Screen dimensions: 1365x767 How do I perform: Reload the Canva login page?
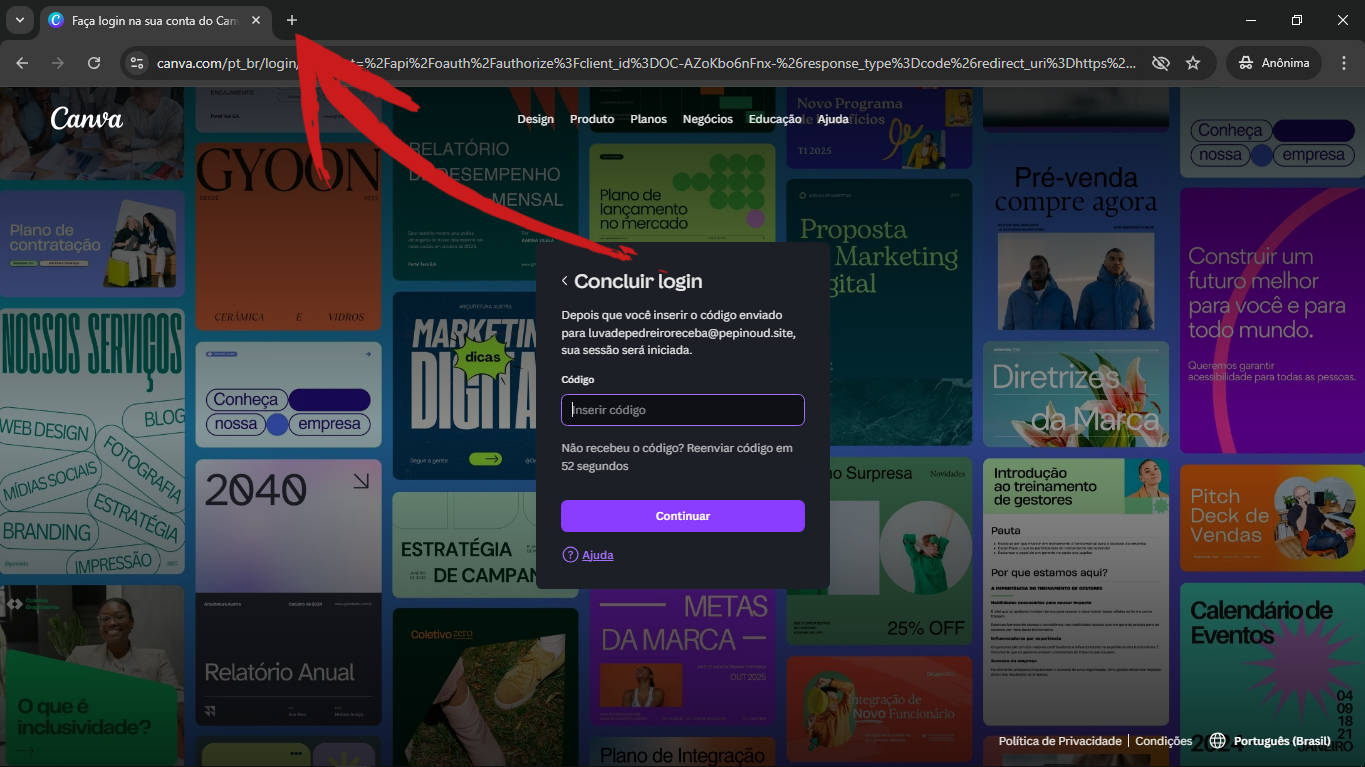[94, 63]
